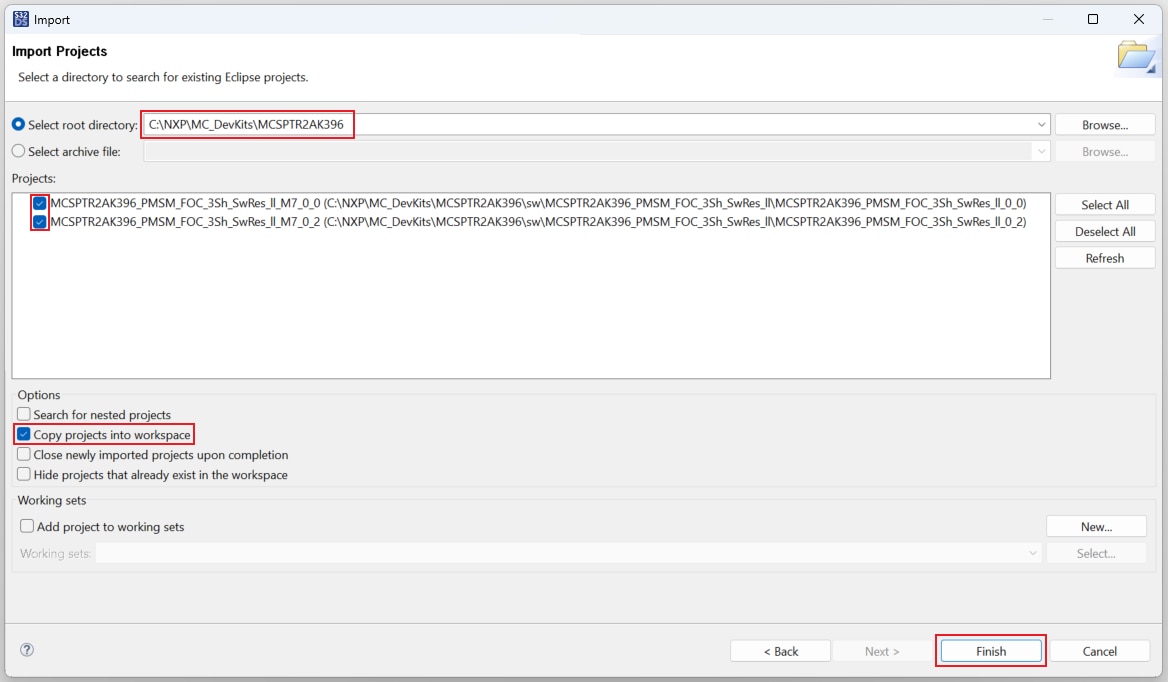Disable Copy projects into workspace
1168x682 pixels.
click(25, 435)
